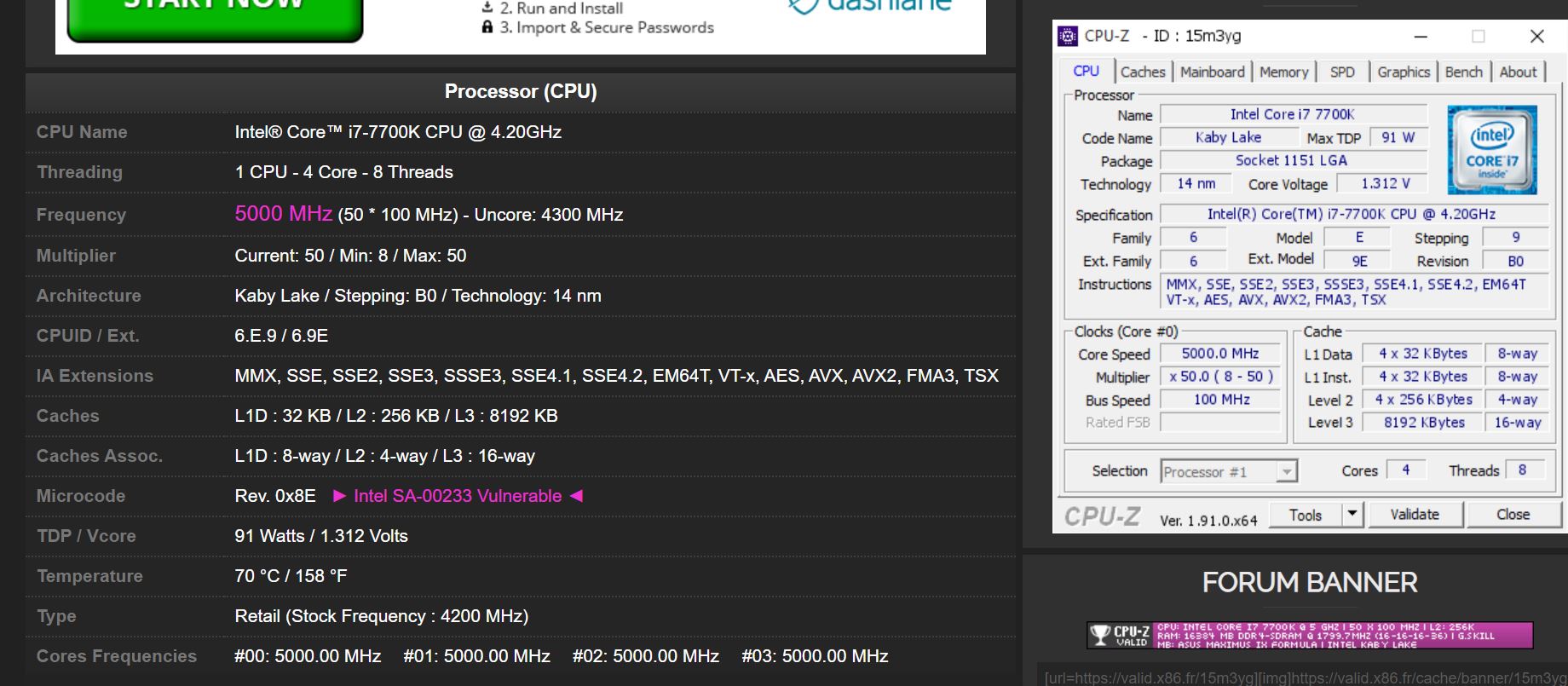
Task: Select the CPU tab
Action: [x=1086, y=72]
